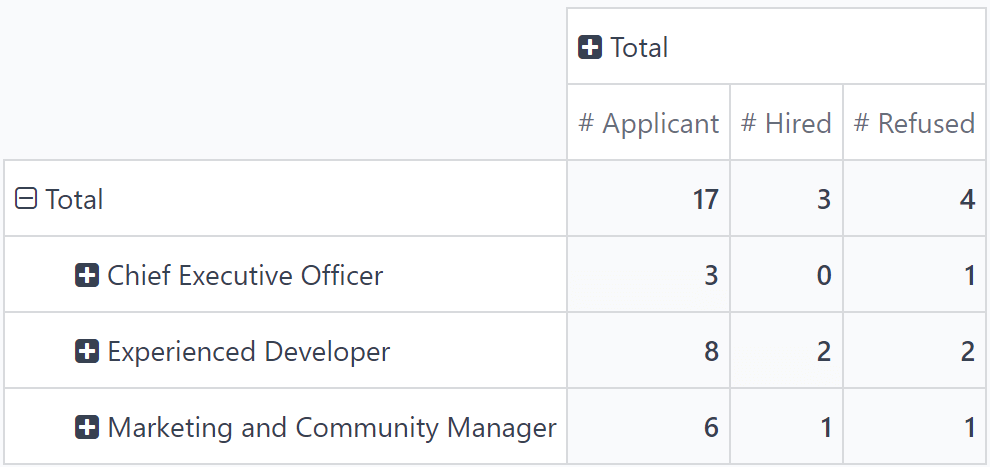Screen dimensions: 990x467
Task: Expand the Chief Executive Officer row label
Action: [x=245, y=275]
